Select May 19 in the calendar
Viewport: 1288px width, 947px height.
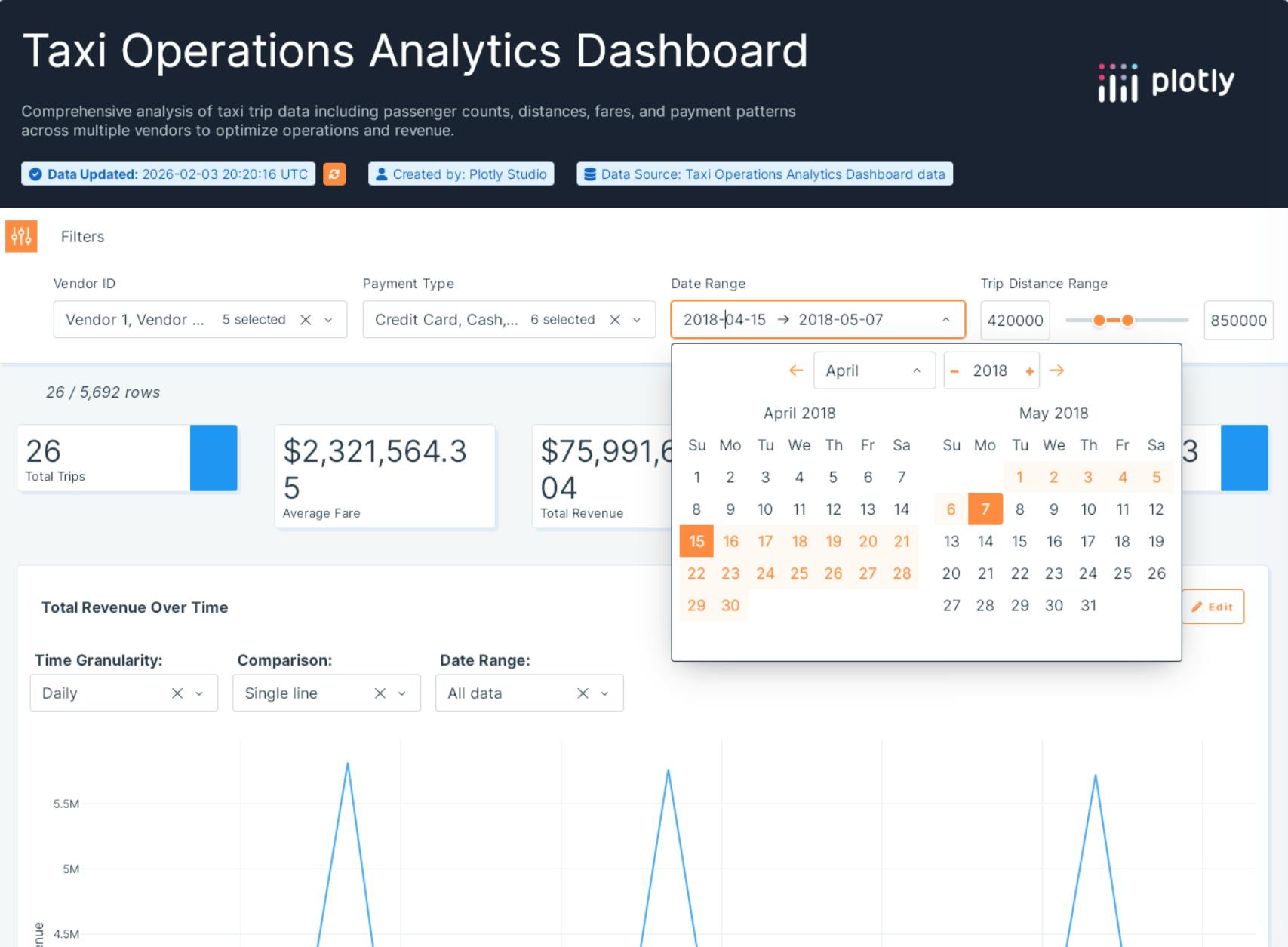point(1156,541)
